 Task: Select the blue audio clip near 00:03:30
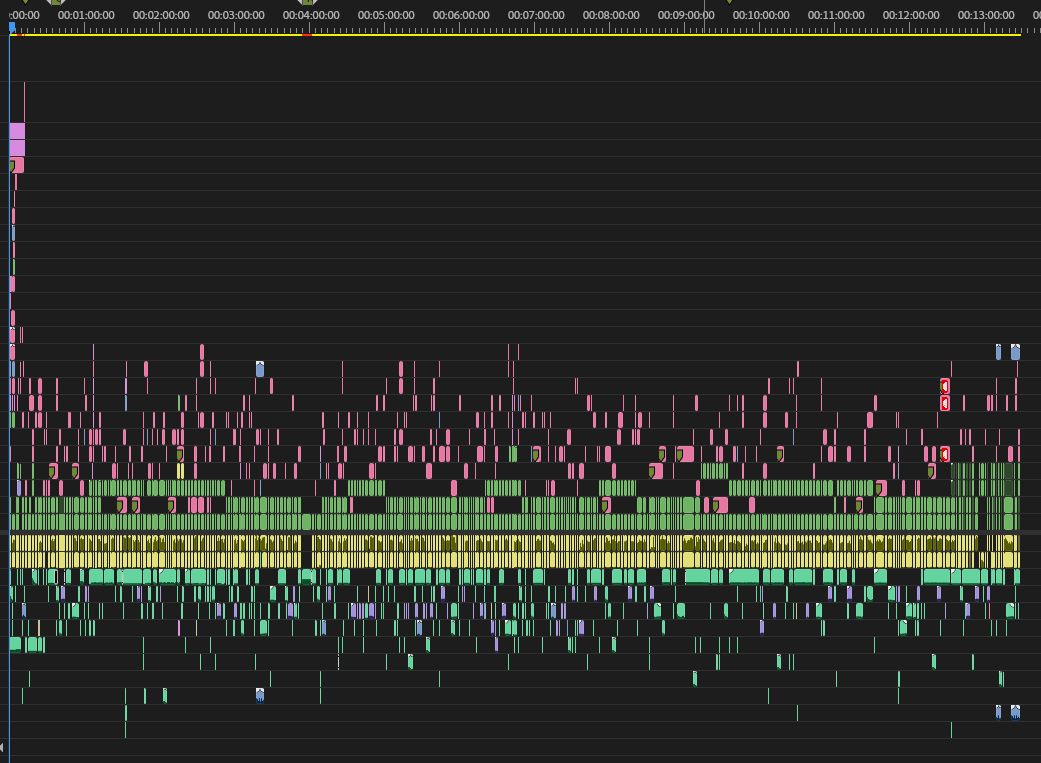260,695
